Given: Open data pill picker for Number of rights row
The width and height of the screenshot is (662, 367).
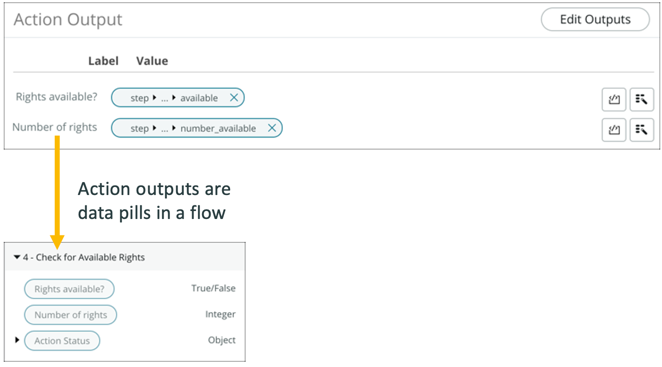Looking at the screenshot, I should coord(641,130).
